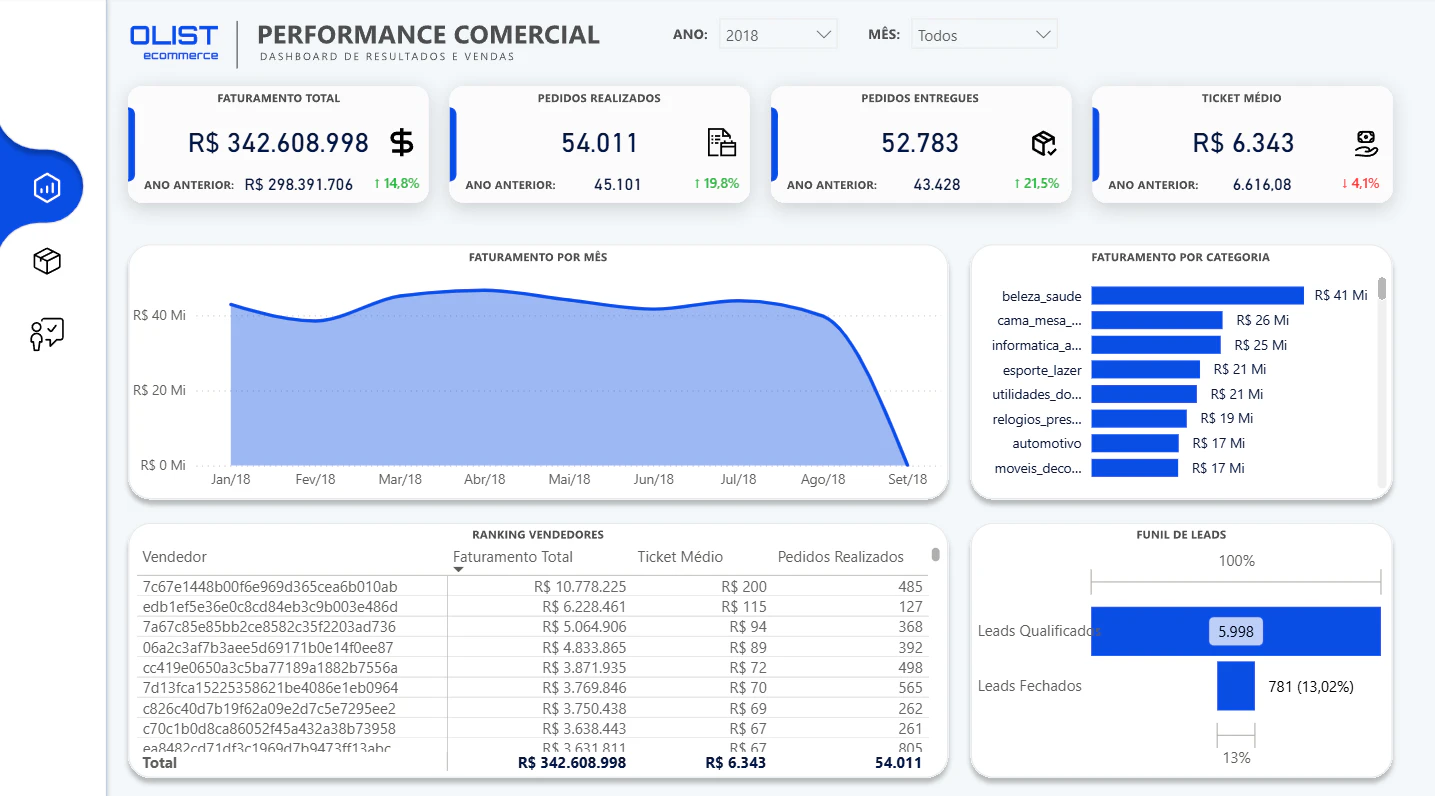Select the informatica category bar
This screenshot has height=796, width=1435.
click(1156, 345)
